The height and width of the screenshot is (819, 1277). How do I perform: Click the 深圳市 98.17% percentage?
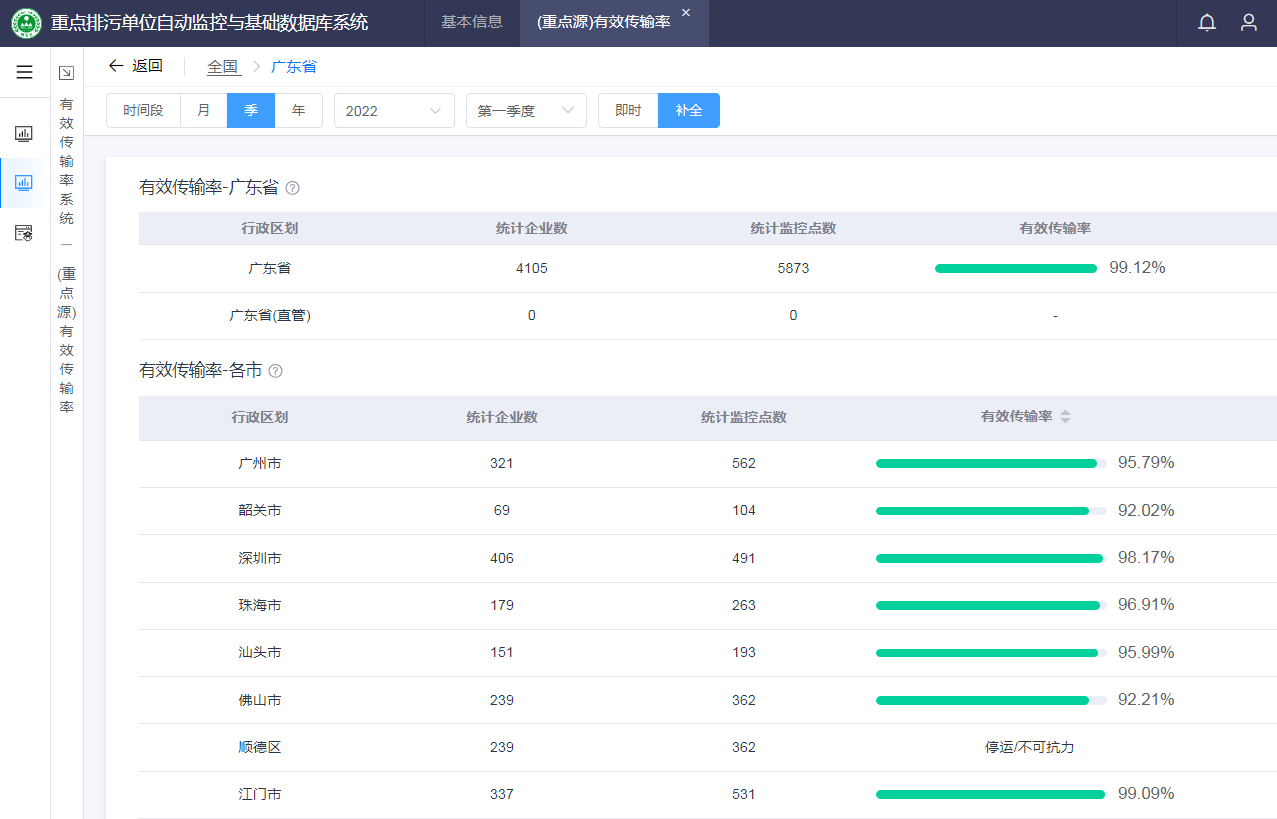click(1146, 557)
